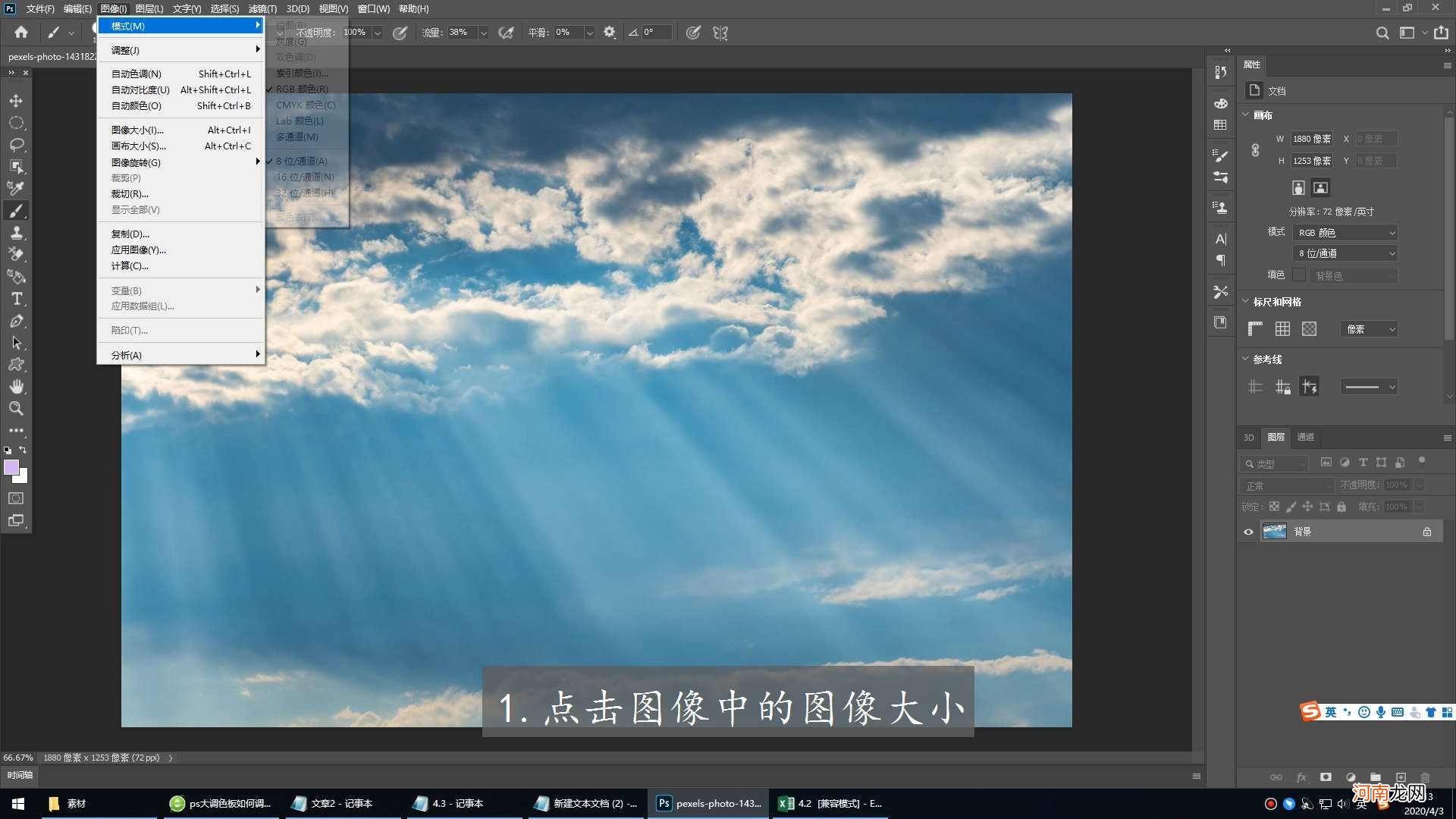Select the Move tool
The width and height of the screenshot is (1456, 819).
point(16,101)
